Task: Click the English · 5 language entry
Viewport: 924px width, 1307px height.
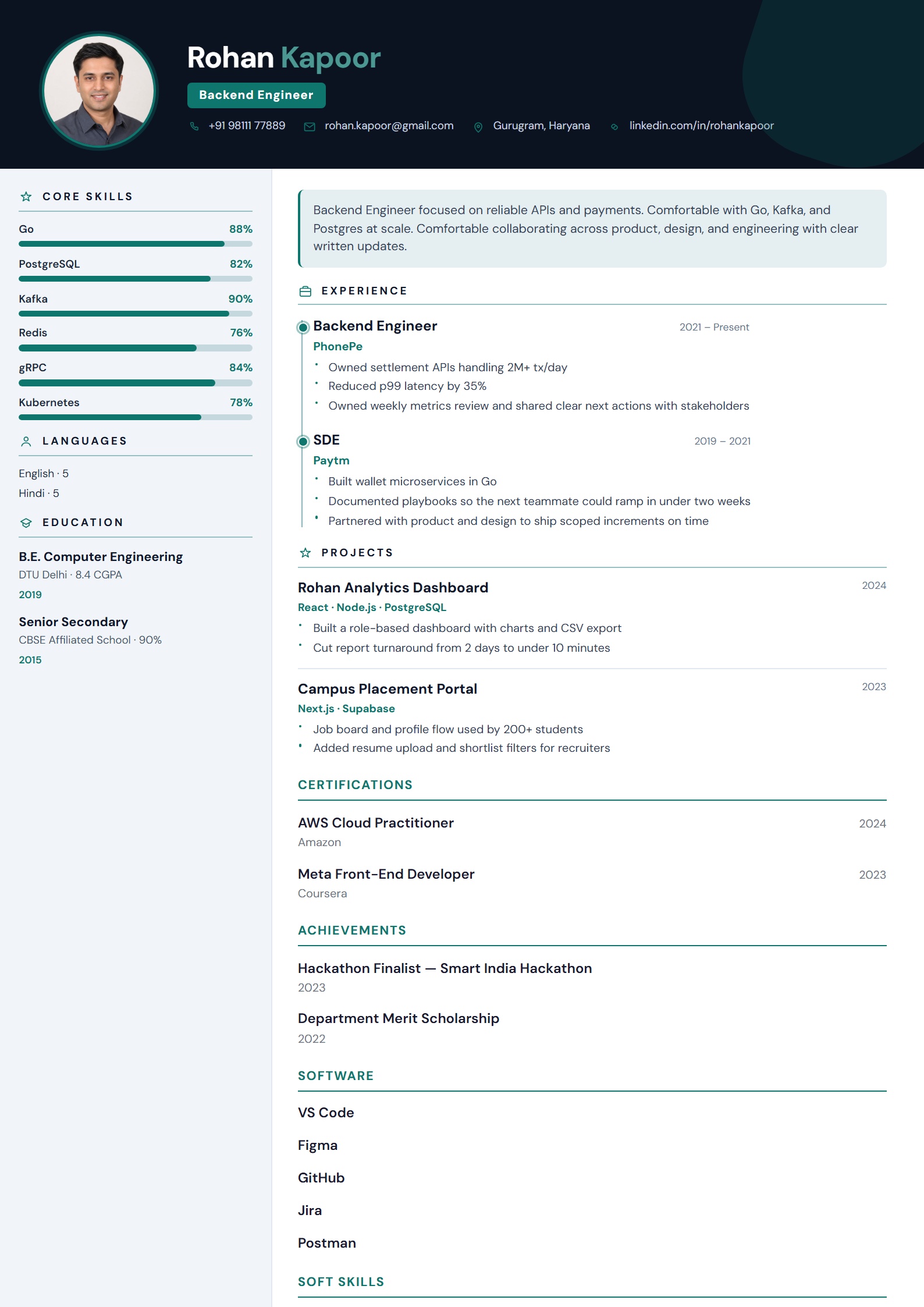Action: point(44,474)
